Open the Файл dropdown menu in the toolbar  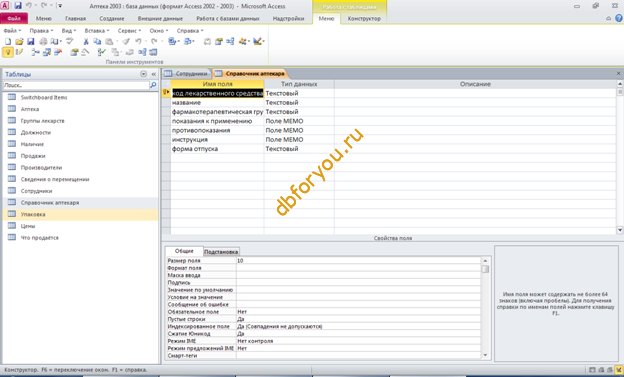click(x=12, y=31)
